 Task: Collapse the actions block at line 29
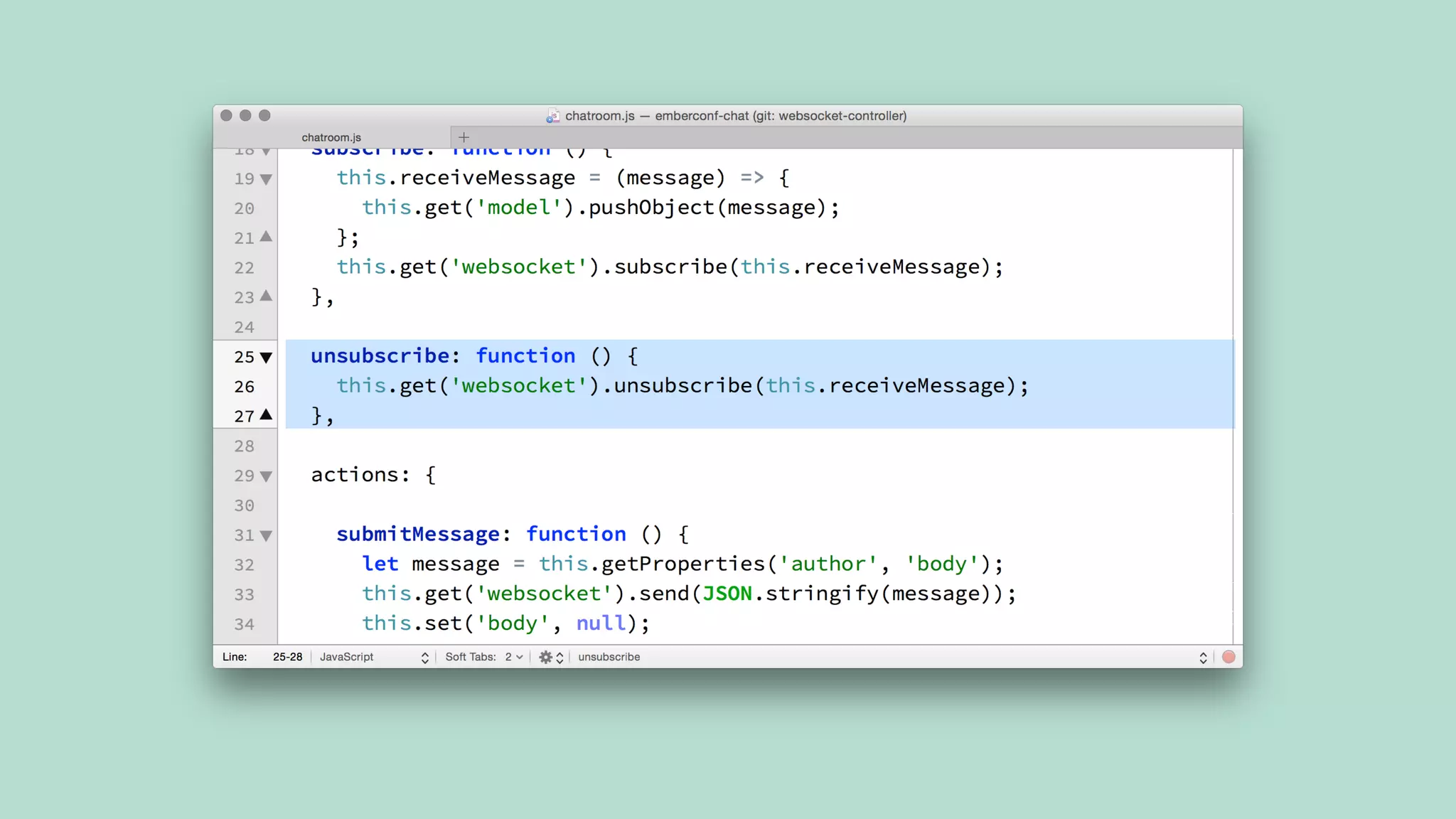pyautogui.click(x=266, y=476)
